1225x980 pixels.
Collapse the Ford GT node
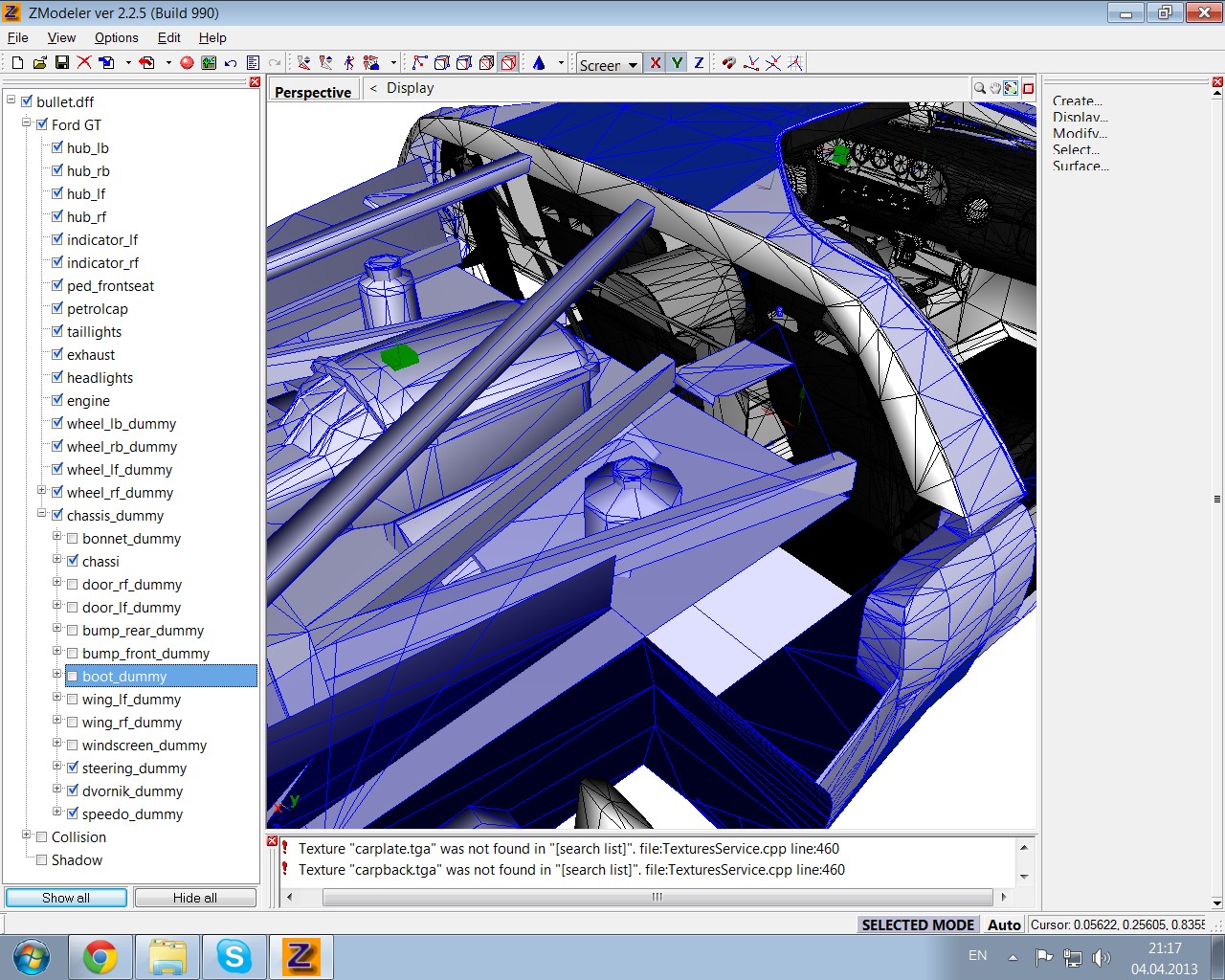(x=26, y=122)
